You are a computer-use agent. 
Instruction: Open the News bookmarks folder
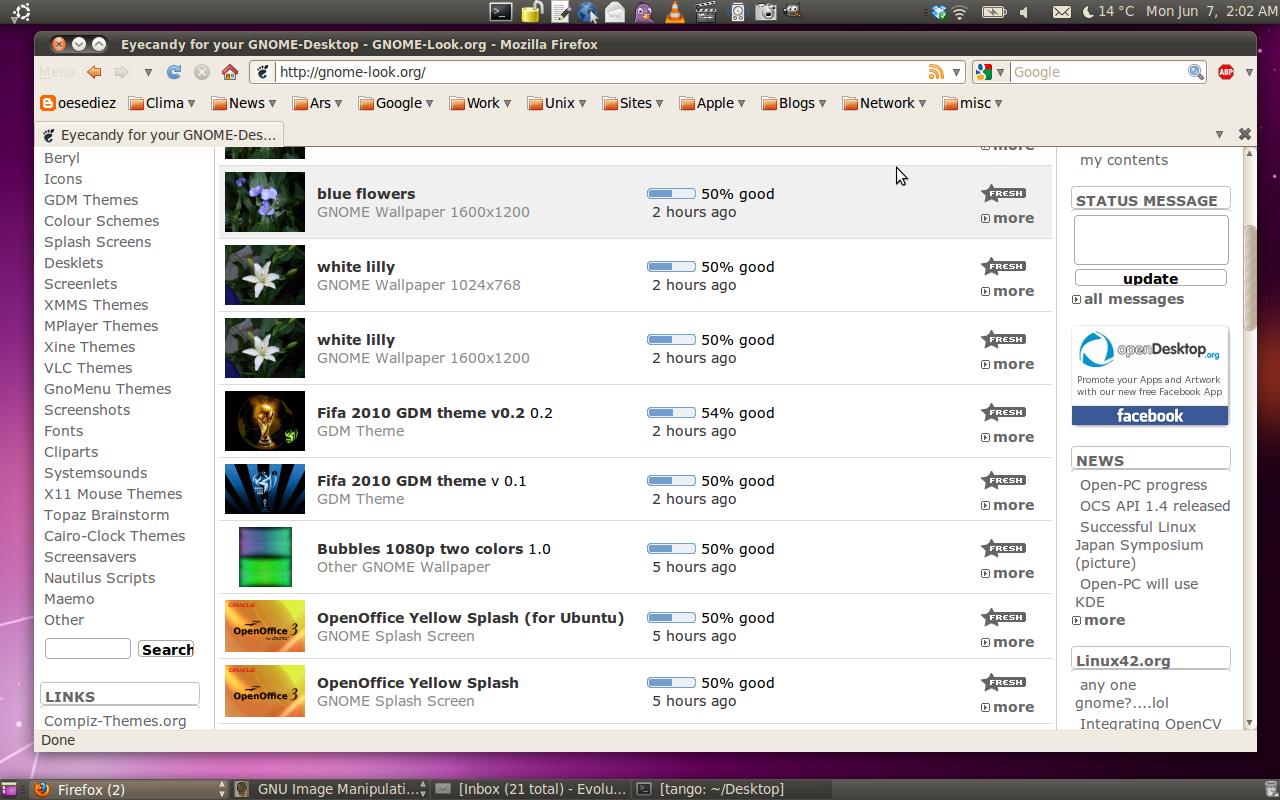(x=246, y=103)
